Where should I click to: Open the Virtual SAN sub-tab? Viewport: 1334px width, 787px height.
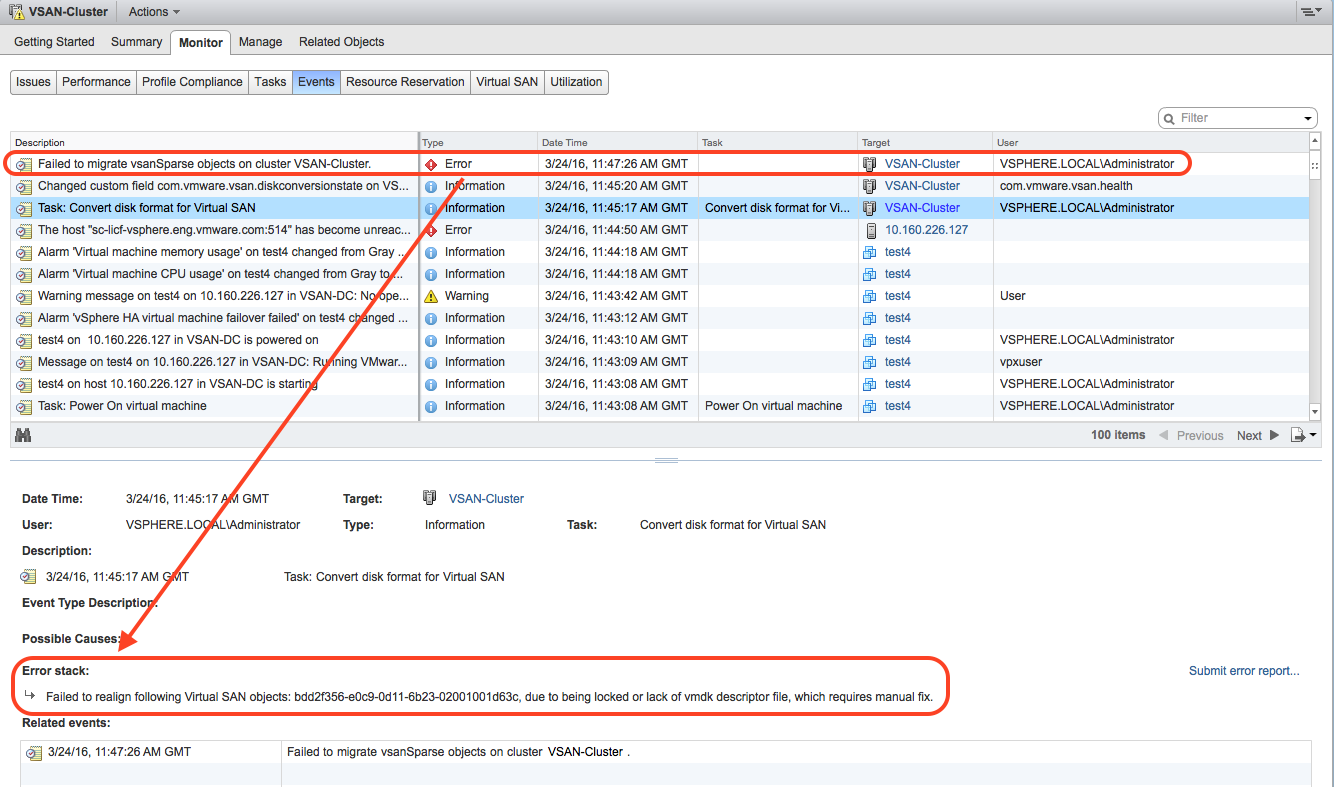[506, 82]
